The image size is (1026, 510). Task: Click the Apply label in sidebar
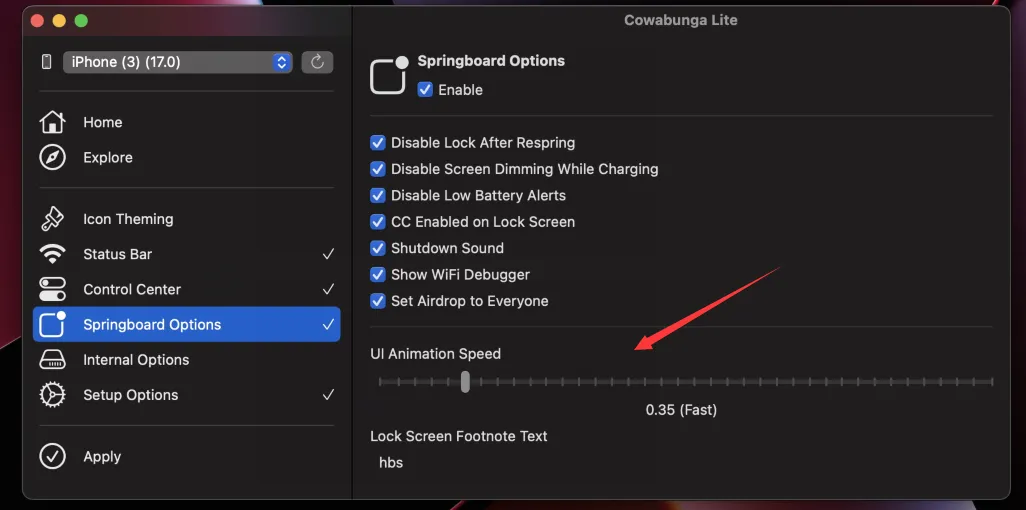pos(102,456)
